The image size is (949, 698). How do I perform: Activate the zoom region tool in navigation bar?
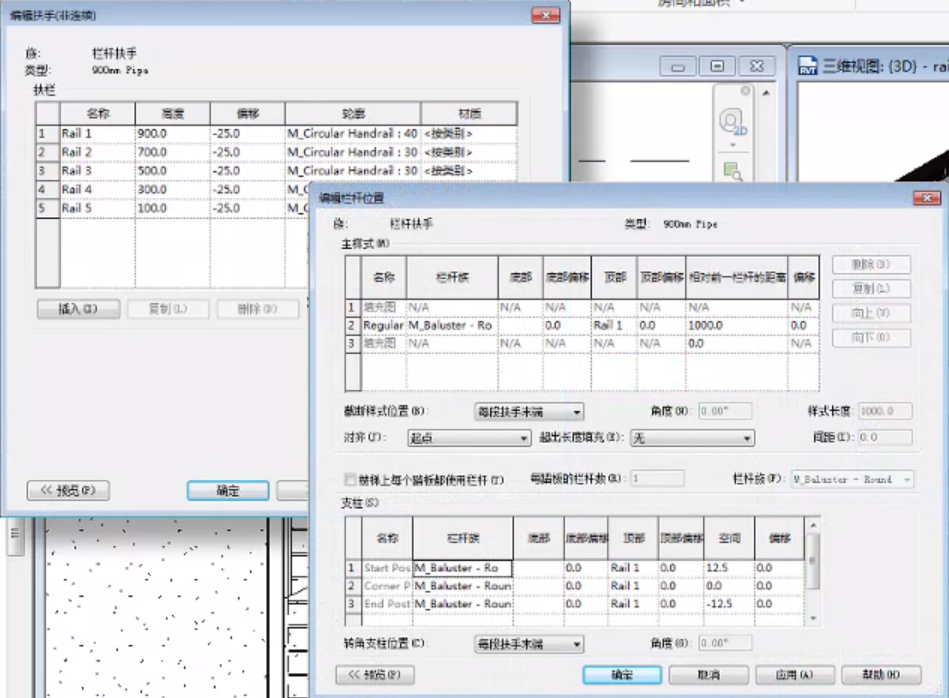[x=733, y=171]
